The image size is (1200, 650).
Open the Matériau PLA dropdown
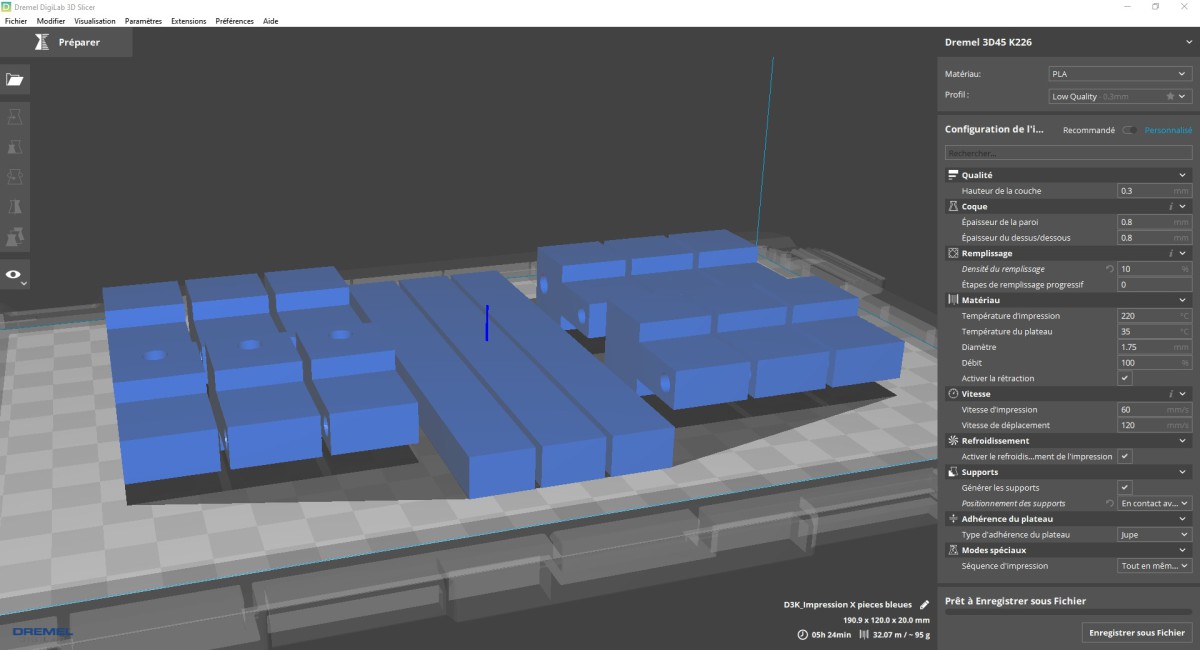1119,73
